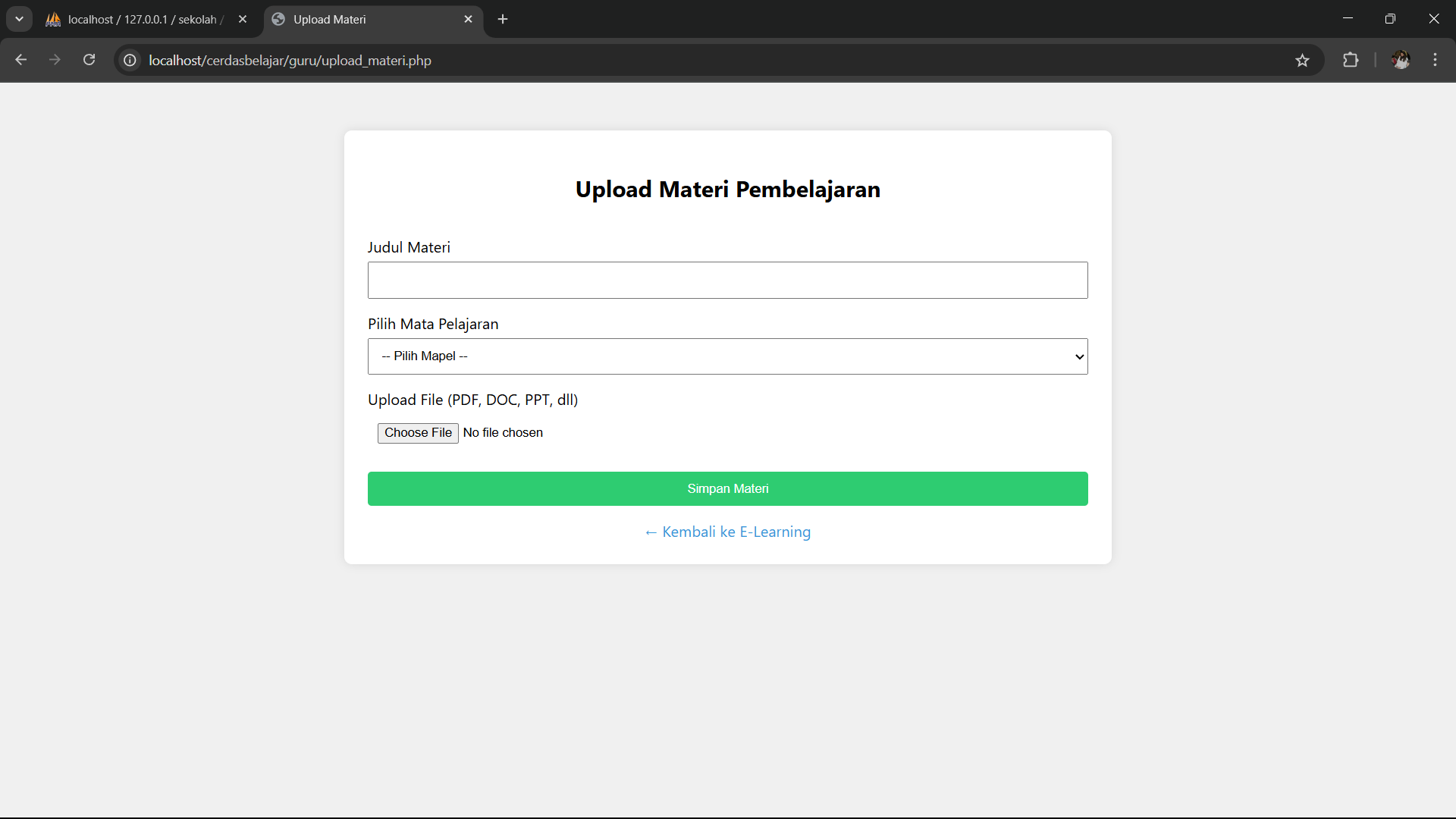The height and width of the screenshot is (819, 1456).
Task: Click the site information icon
Action: [x=130, y=60]
